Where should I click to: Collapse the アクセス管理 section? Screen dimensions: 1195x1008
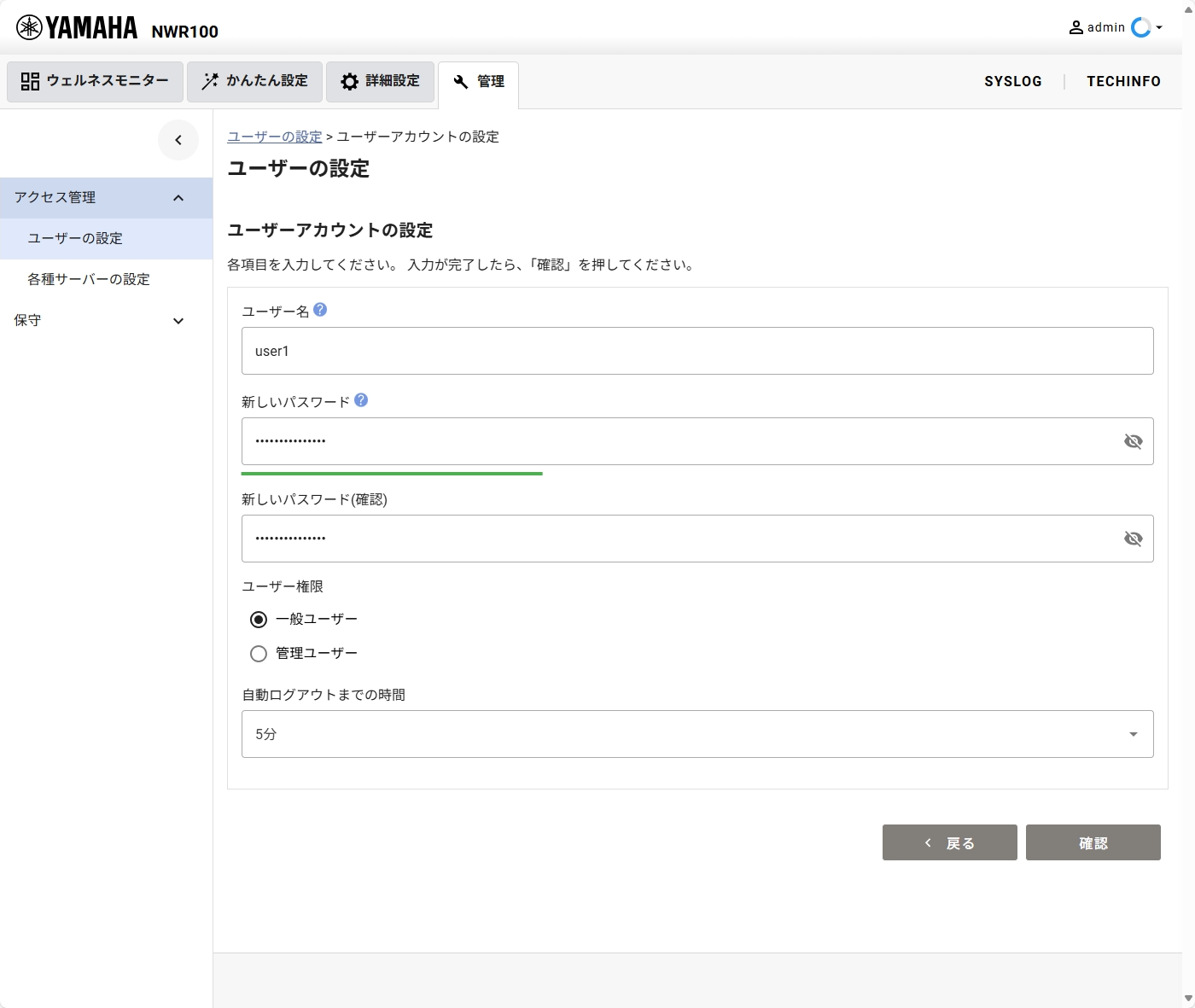pyautogui.click(x=178, y=198)
